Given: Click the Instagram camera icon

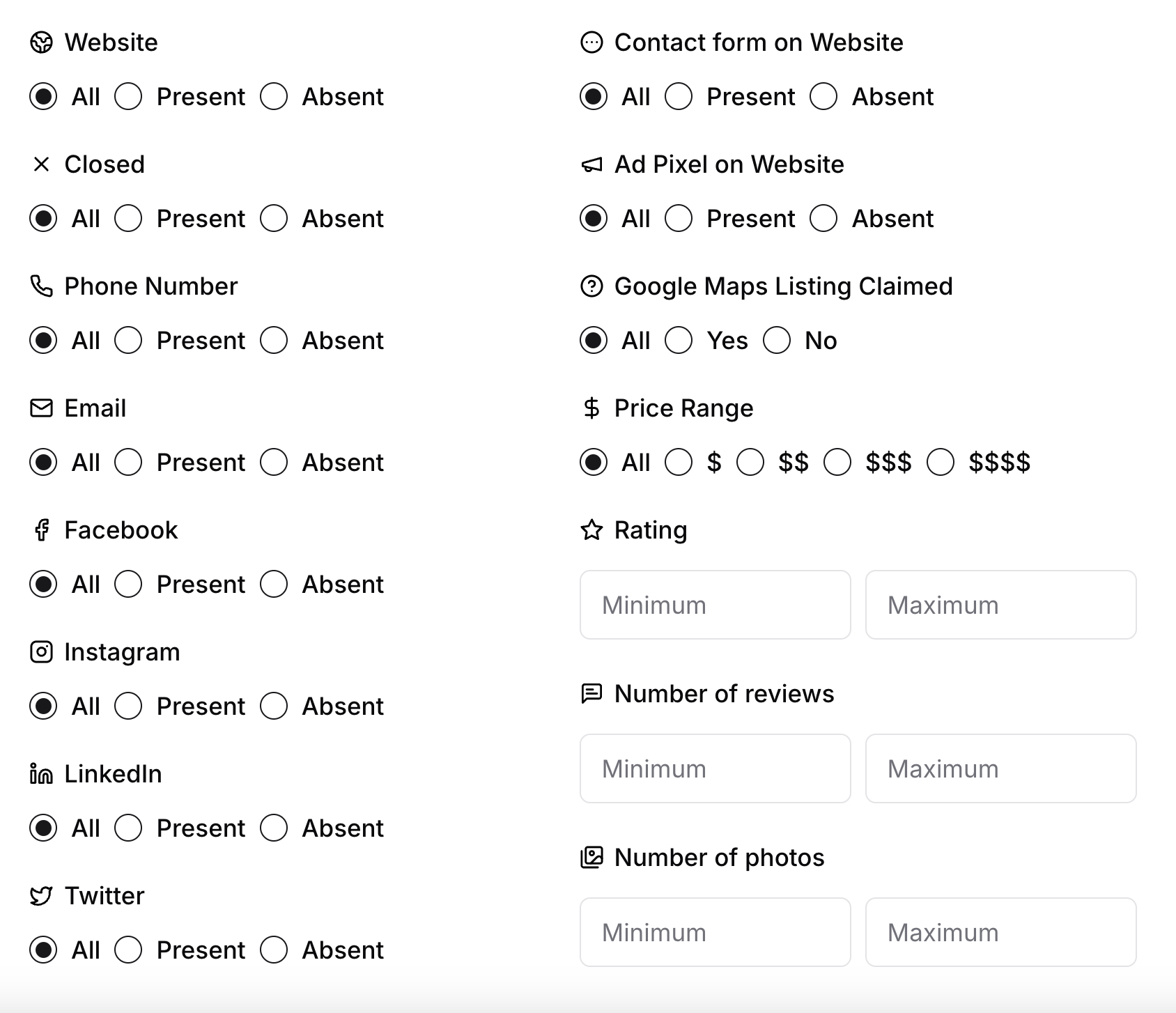Looking at the screenshot, I should tap(42, 652).
